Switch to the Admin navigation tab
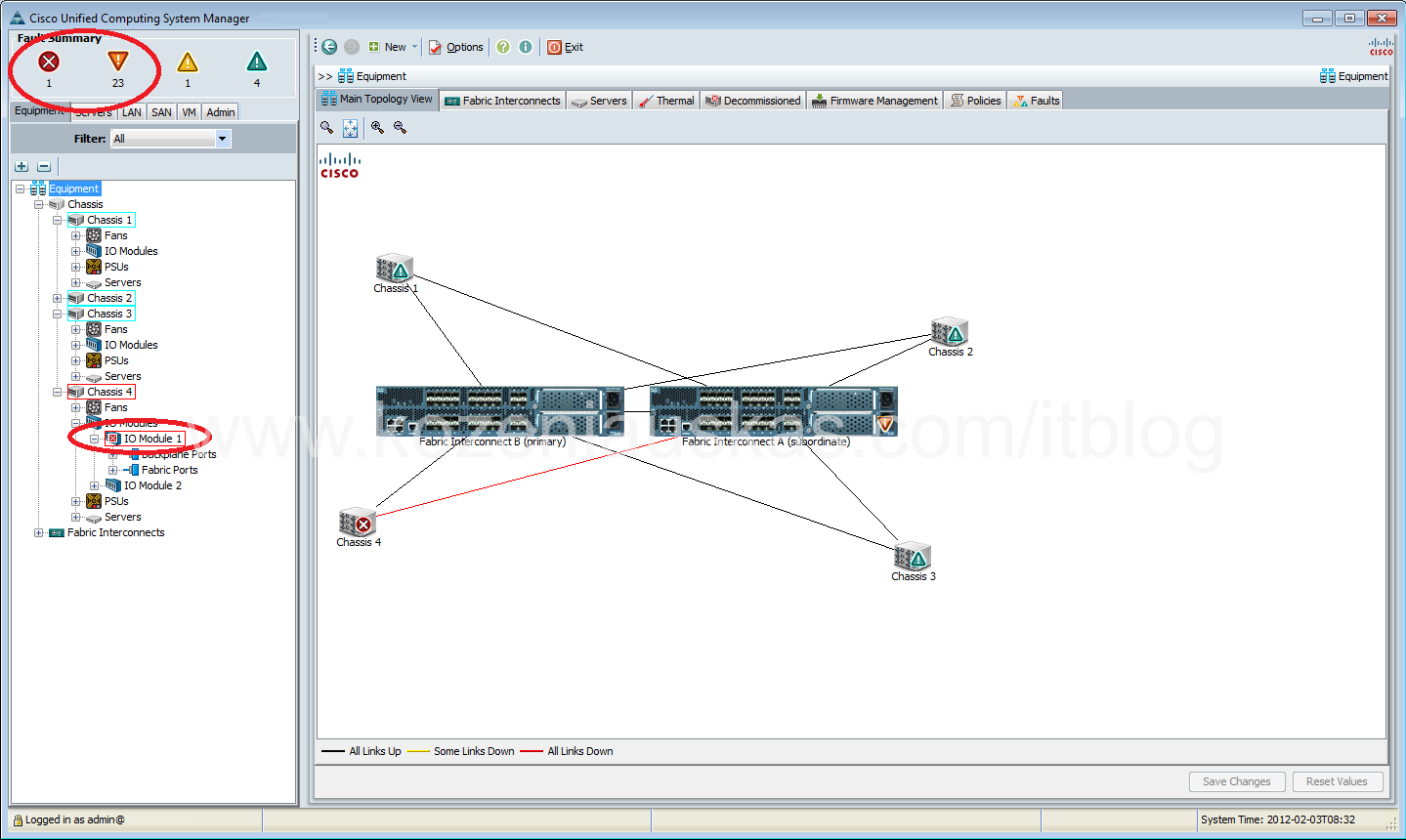The image size is (1406, 840). tap(221, 112)
